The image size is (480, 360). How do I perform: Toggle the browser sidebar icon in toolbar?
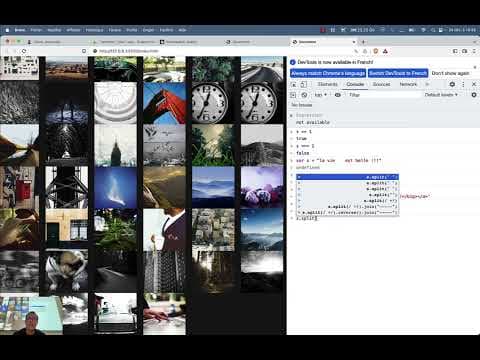455,51
